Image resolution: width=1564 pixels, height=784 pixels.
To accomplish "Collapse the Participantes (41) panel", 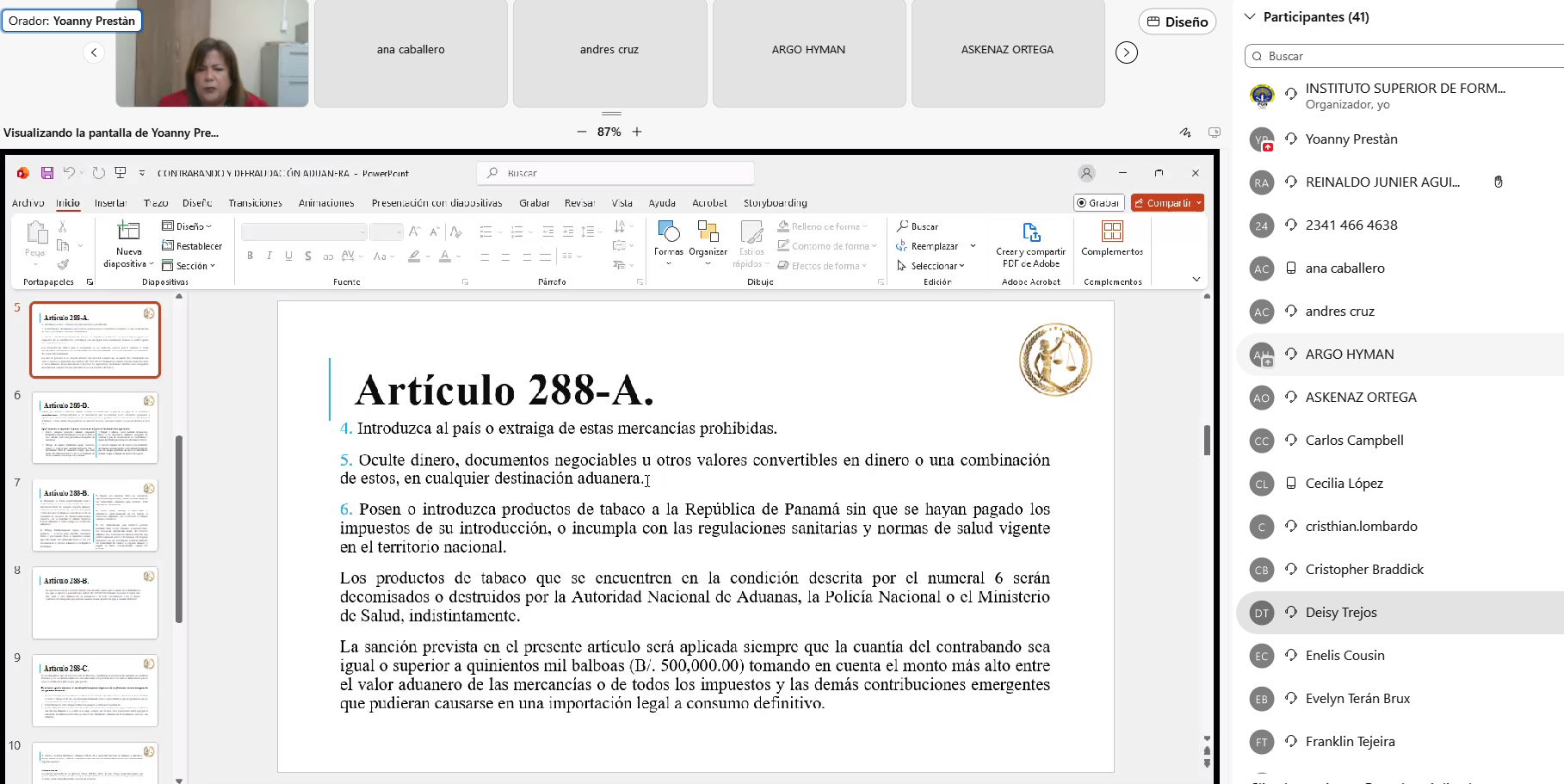I will tap(1250, 16).
